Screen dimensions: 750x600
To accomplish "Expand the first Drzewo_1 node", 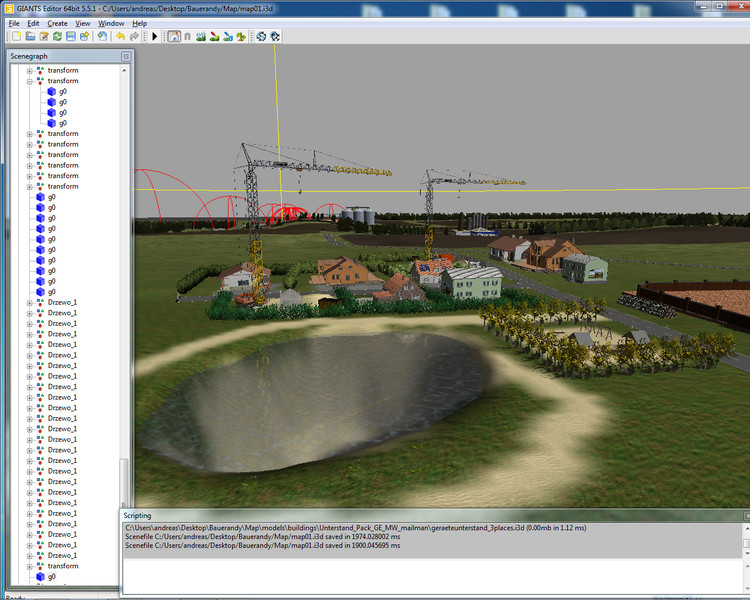I will click(x=30, y=303).
